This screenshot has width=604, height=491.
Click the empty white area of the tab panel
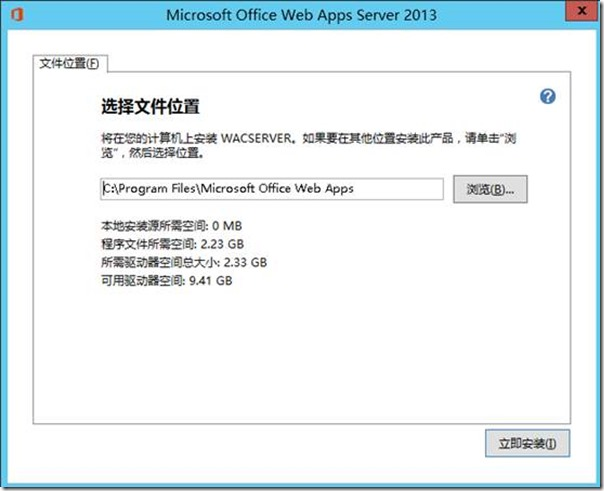click(302, 354)
